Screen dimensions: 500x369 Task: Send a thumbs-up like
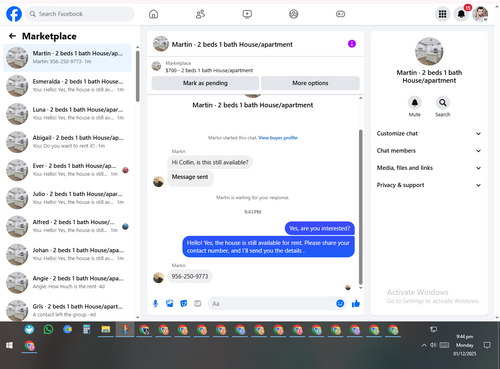pos(356,303)
